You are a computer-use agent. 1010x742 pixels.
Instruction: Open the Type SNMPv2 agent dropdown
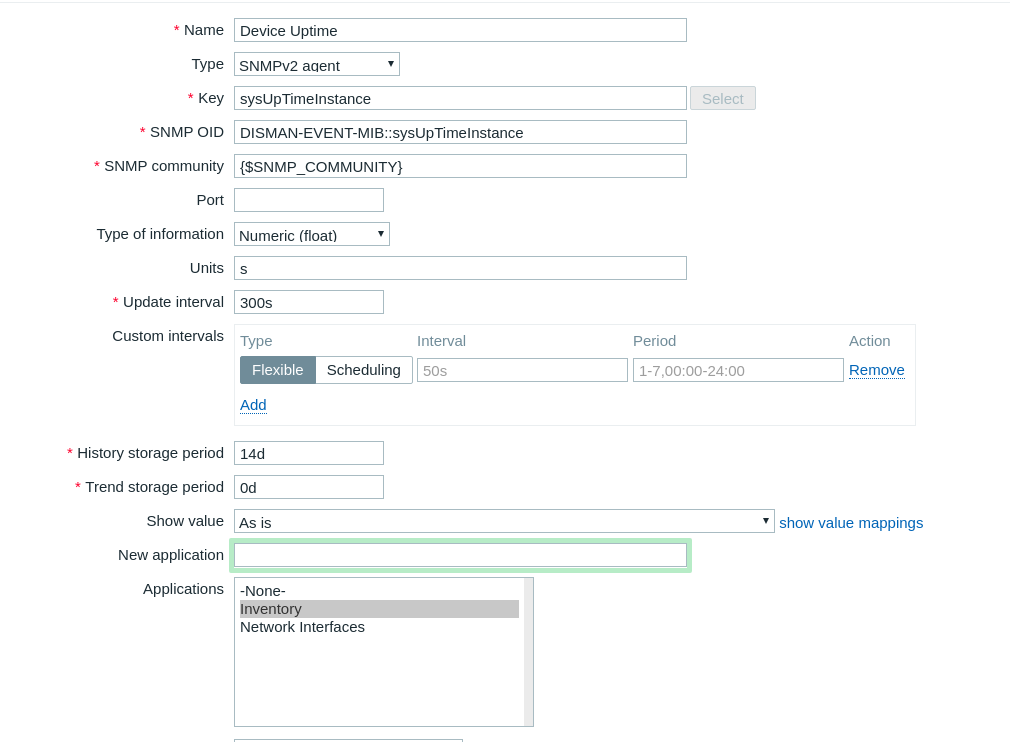click(x=316, y=64)
